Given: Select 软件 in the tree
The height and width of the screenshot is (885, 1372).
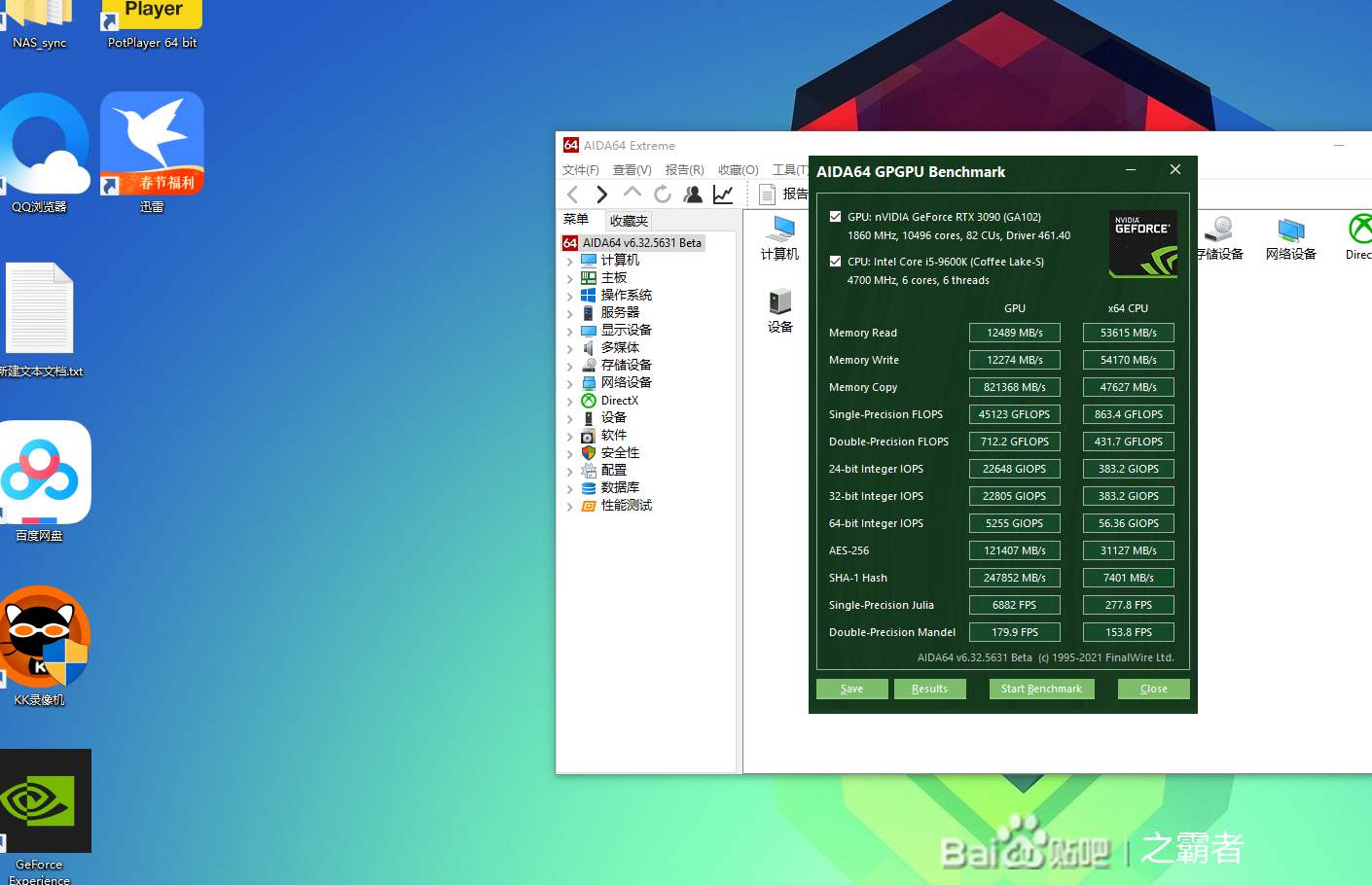Looking at the screenshot, I should click(x=613, y=436).
